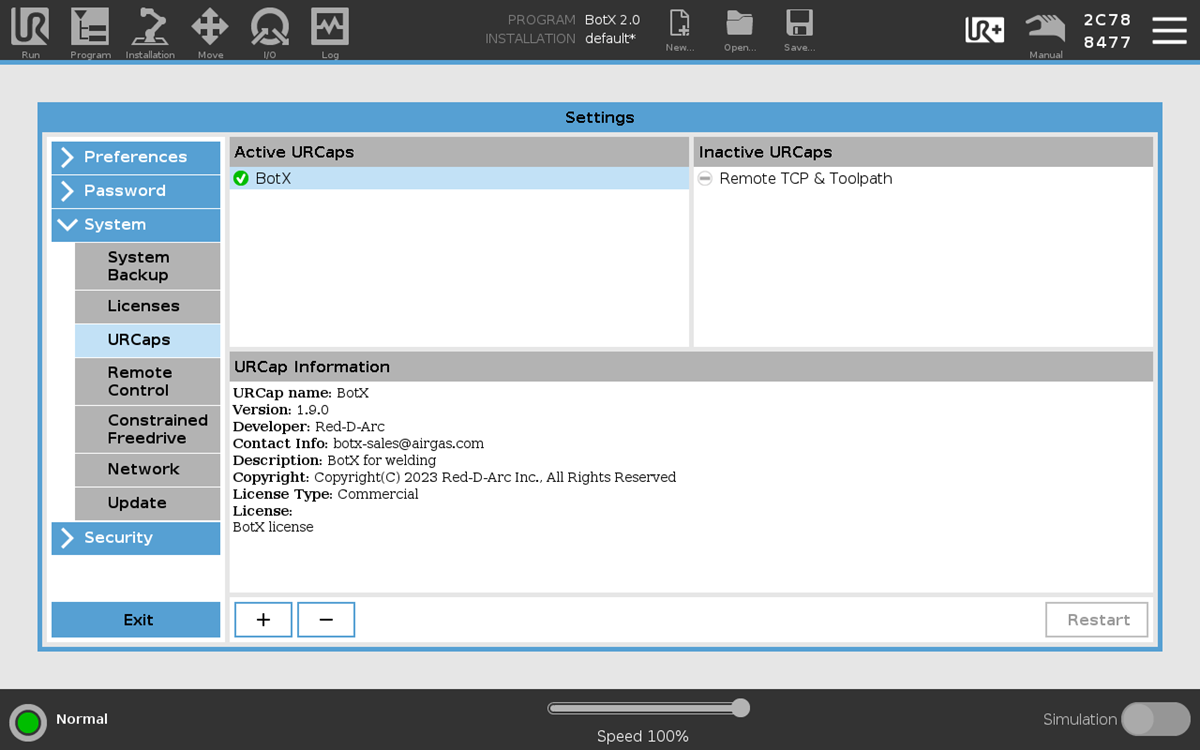Click the installation name default*

coord(610,39)
